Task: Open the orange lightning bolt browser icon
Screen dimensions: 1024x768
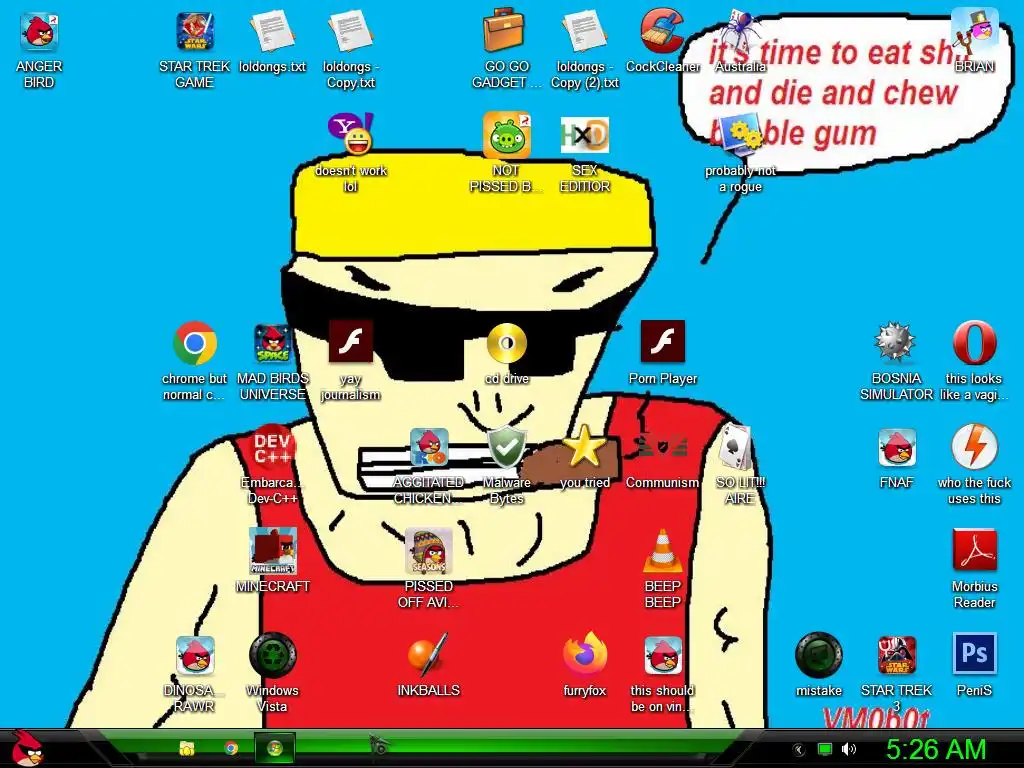Action: point(974,446)
